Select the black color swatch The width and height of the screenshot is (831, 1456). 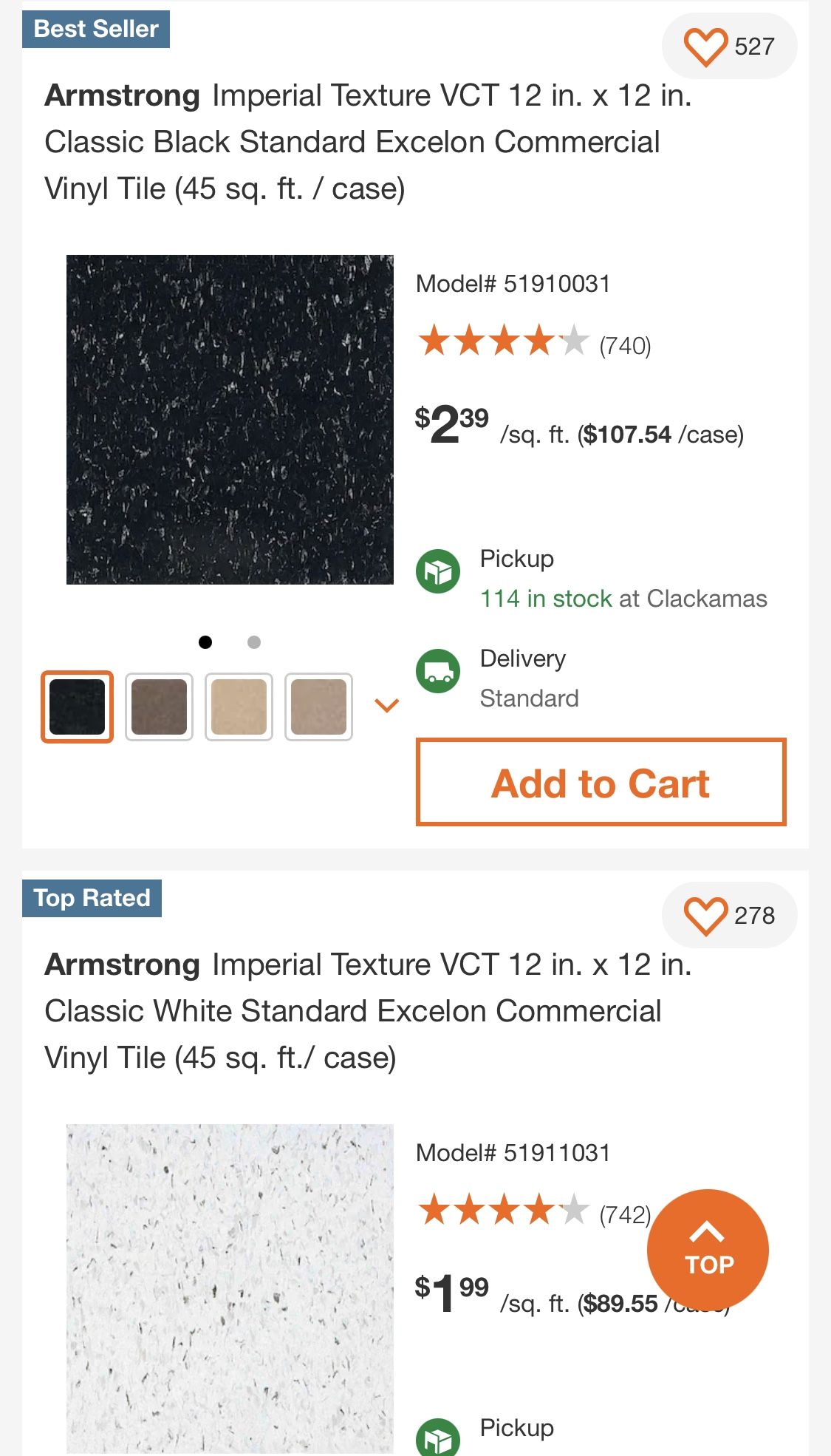(77, 707)
